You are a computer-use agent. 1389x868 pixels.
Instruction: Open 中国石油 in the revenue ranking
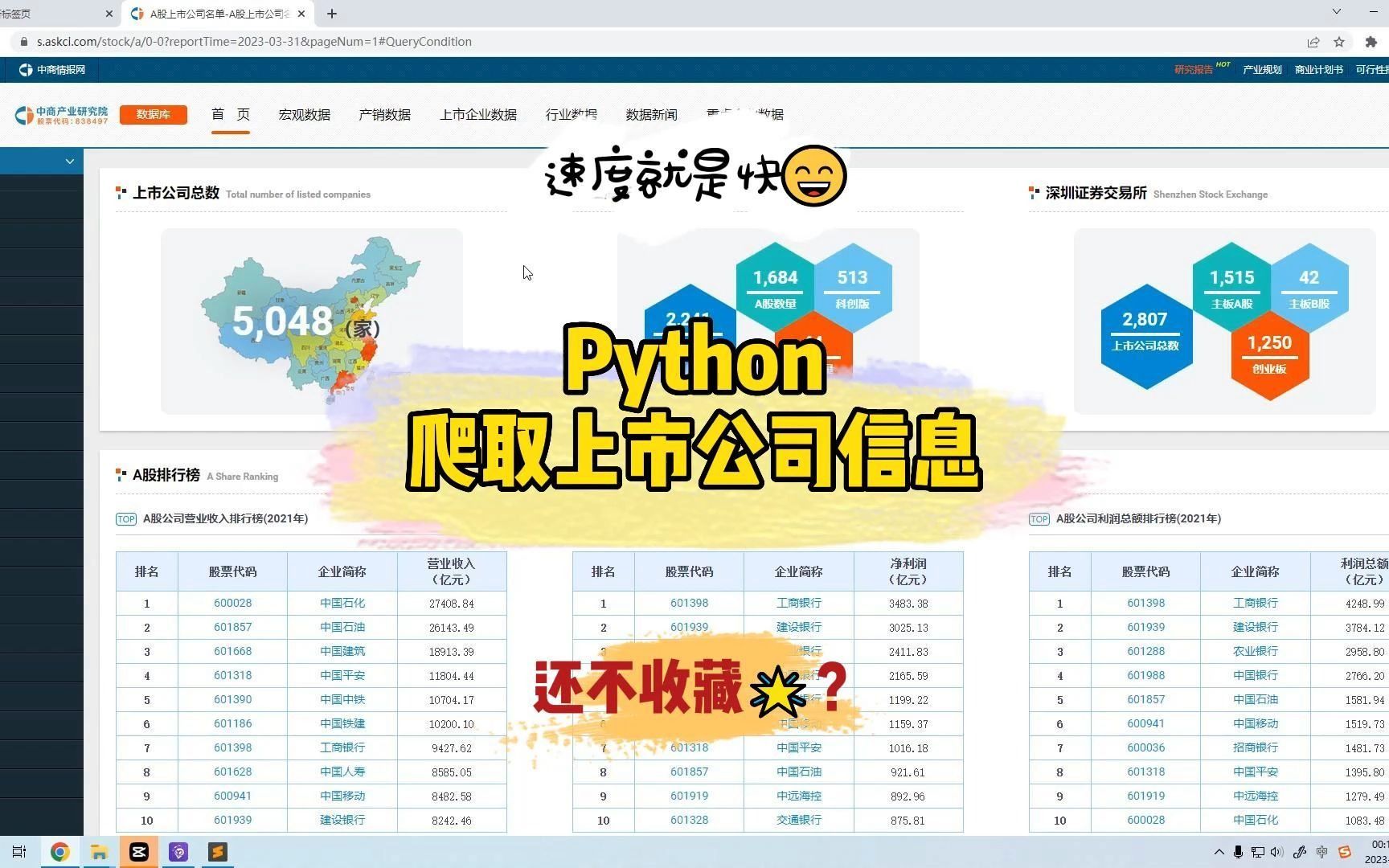pyautogui.click(x=342, y=628)
